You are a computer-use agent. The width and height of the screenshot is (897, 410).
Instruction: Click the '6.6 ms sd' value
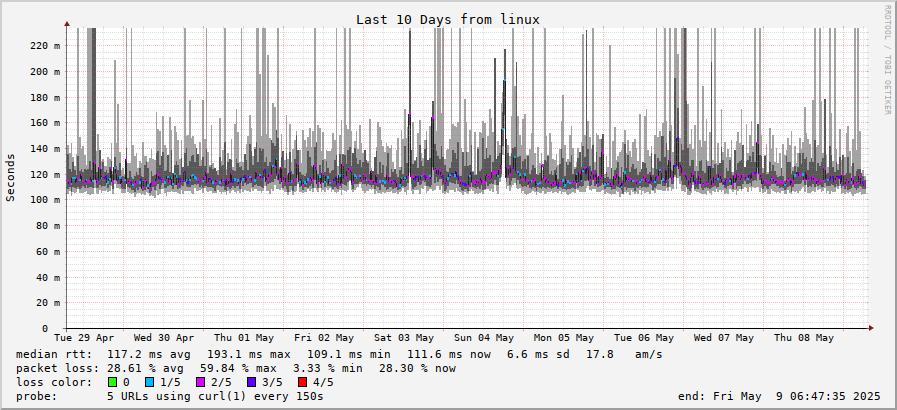coord(538,355)
